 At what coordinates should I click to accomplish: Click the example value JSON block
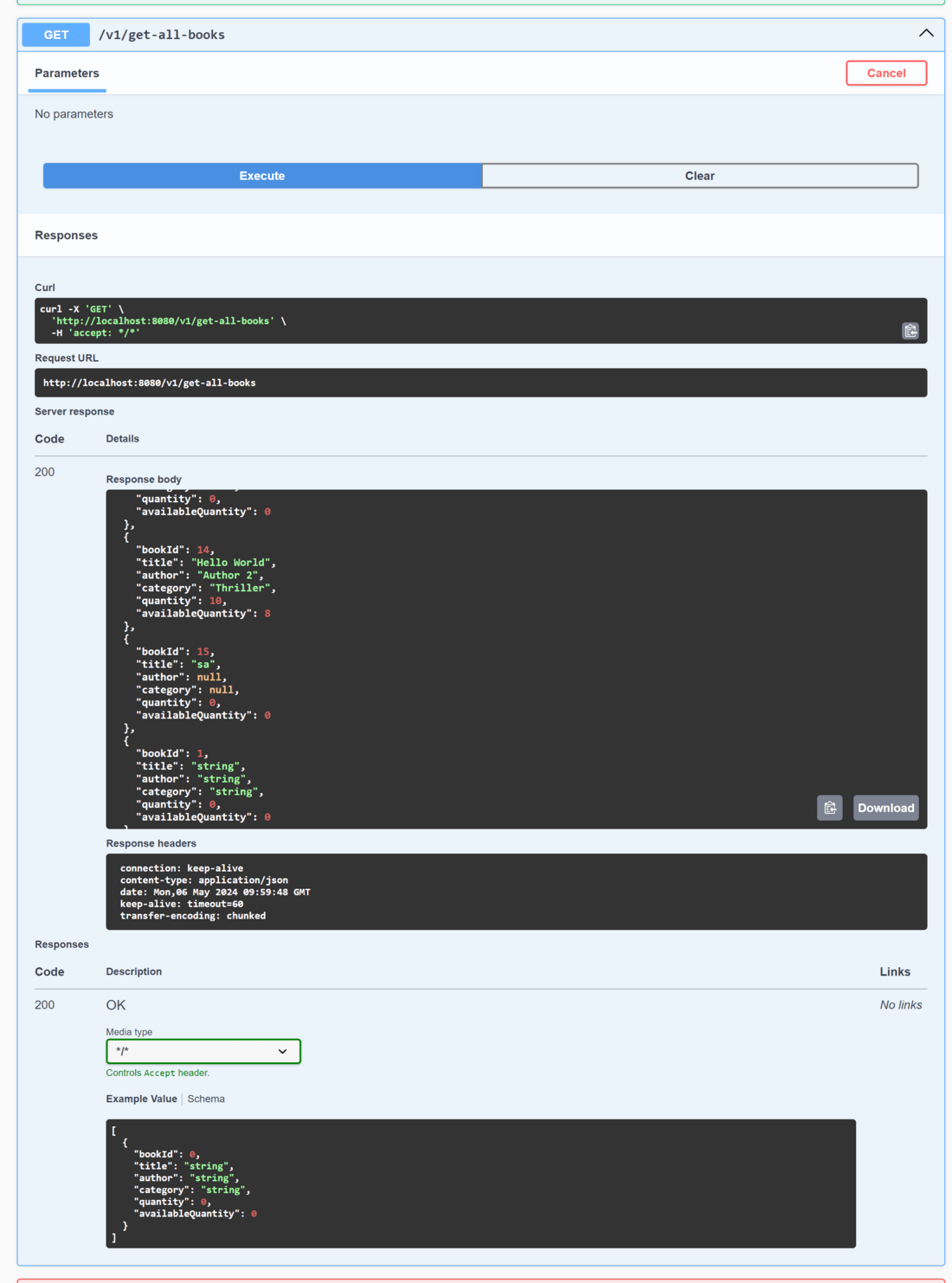[x=480, y=1183]
